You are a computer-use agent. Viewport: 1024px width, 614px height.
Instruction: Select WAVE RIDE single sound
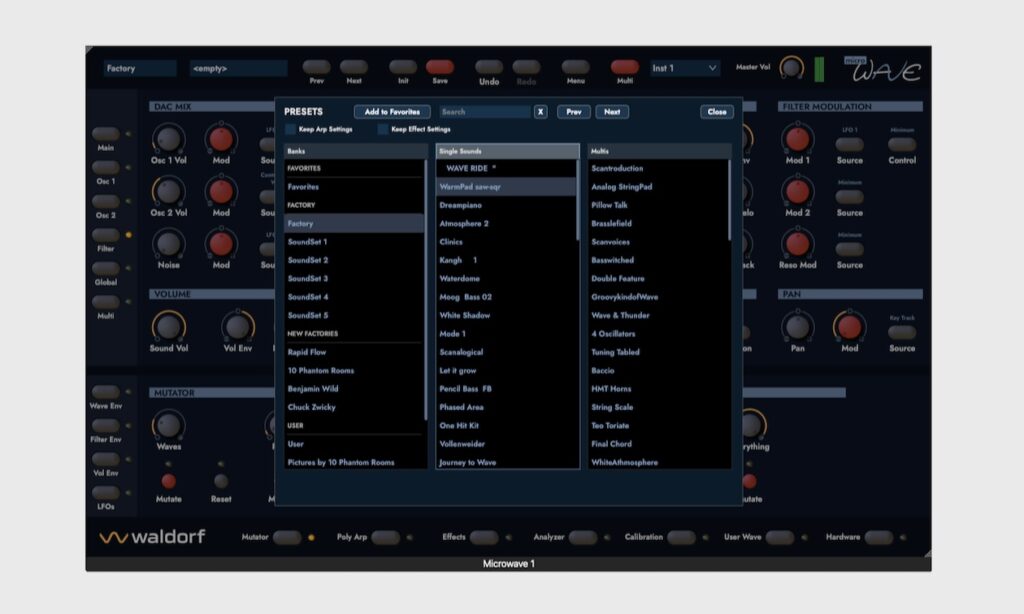[x=506, y=169]
